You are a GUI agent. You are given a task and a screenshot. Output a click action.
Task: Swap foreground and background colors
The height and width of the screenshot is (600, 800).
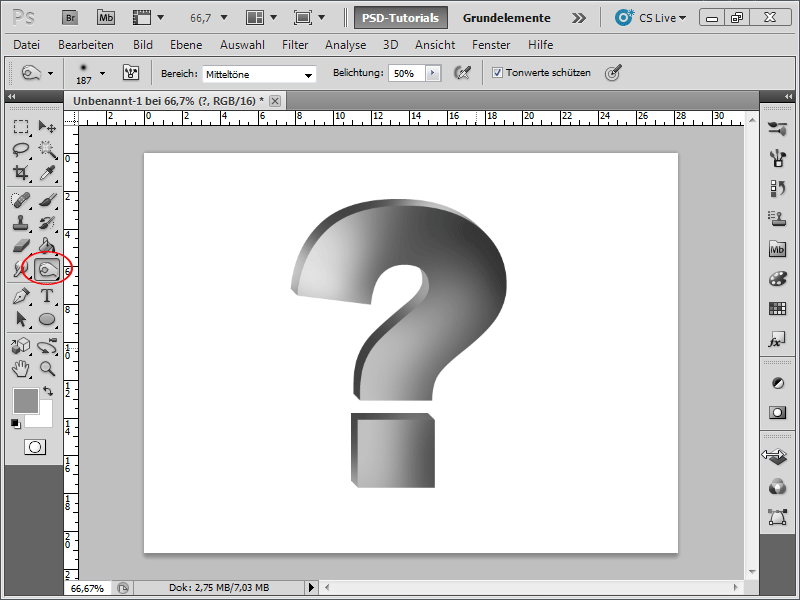48,391
